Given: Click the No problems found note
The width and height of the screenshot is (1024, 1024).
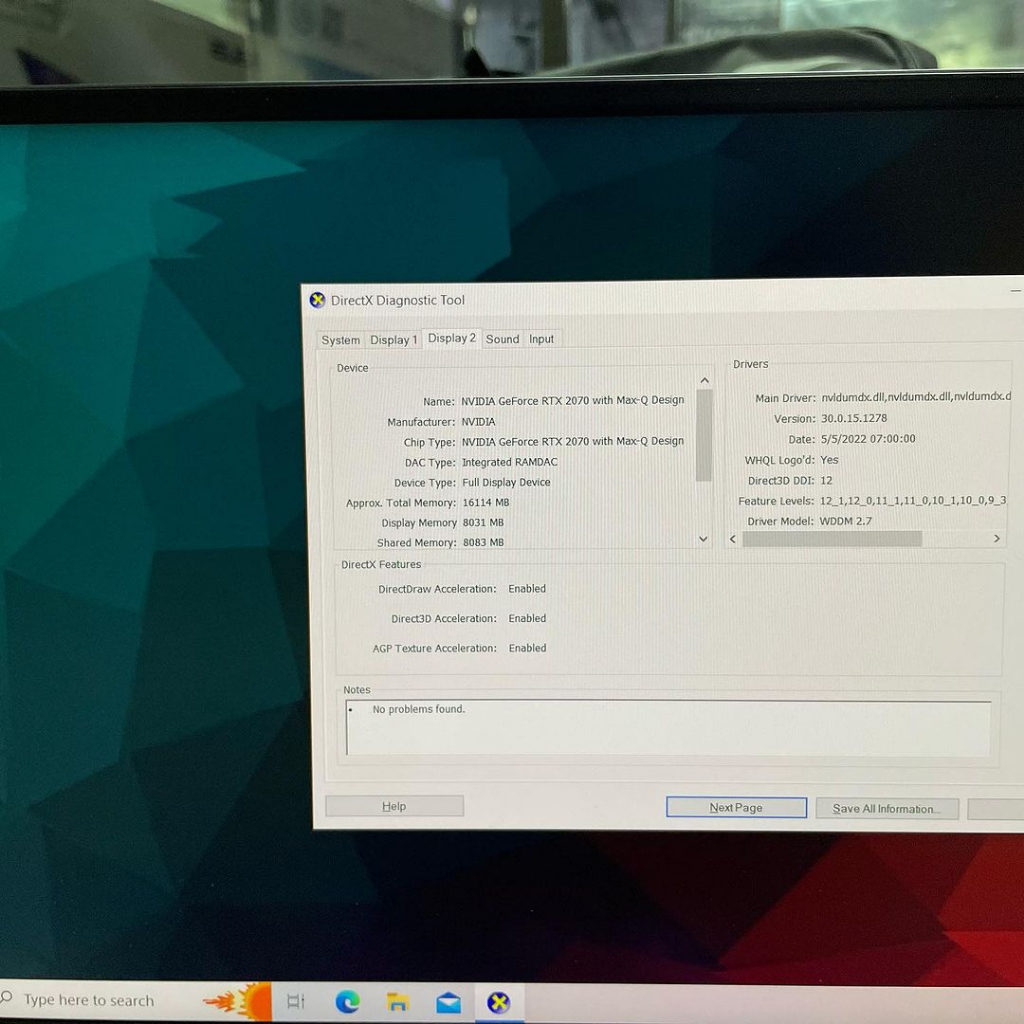Looking at the screenshot, I should 419,709.
